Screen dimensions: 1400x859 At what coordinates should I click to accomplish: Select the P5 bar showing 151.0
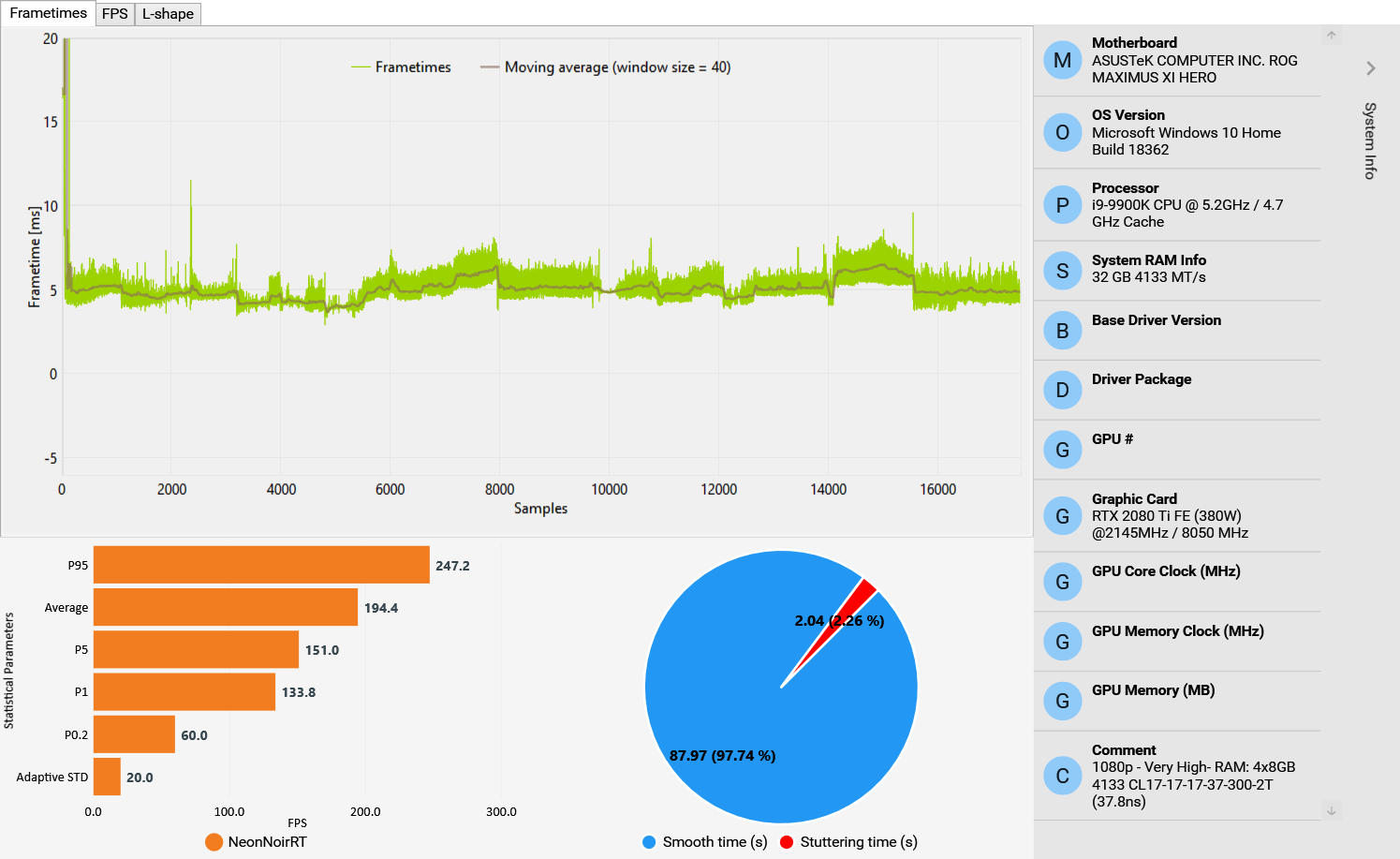coord(196,649)
